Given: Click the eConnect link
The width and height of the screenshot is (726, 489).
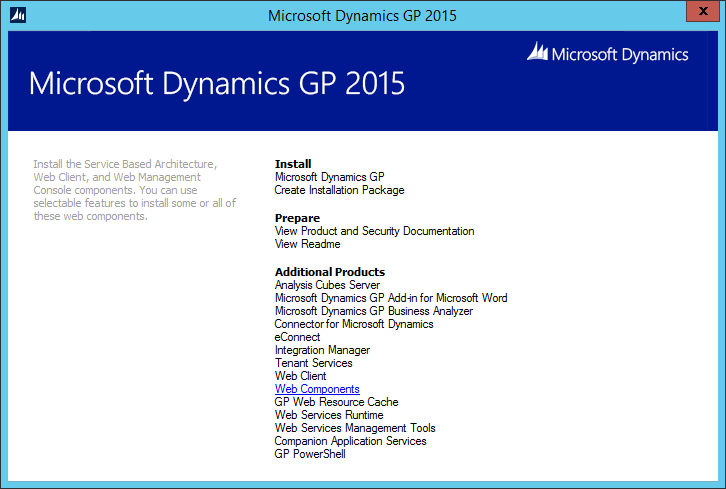Looking at the screenshot, I should tap(297, 337).
